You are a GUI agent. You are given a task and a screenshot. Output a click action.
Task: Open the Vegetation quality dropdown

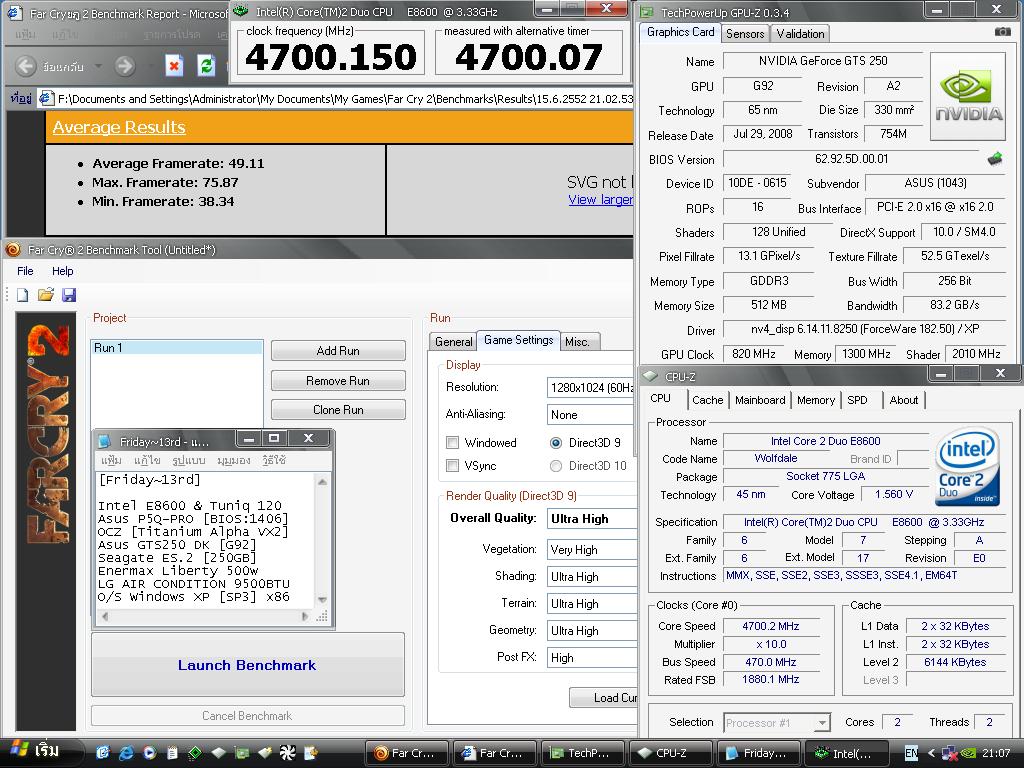[x=590, y=550]
